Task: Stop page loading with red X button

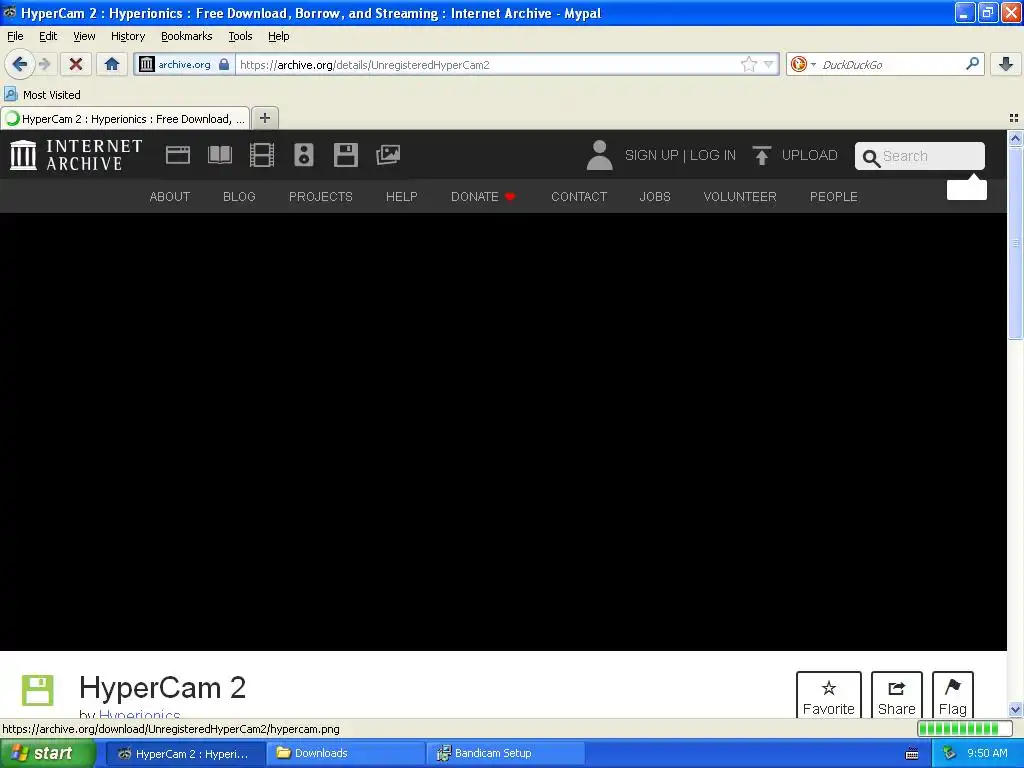Action: coord(76,64)
